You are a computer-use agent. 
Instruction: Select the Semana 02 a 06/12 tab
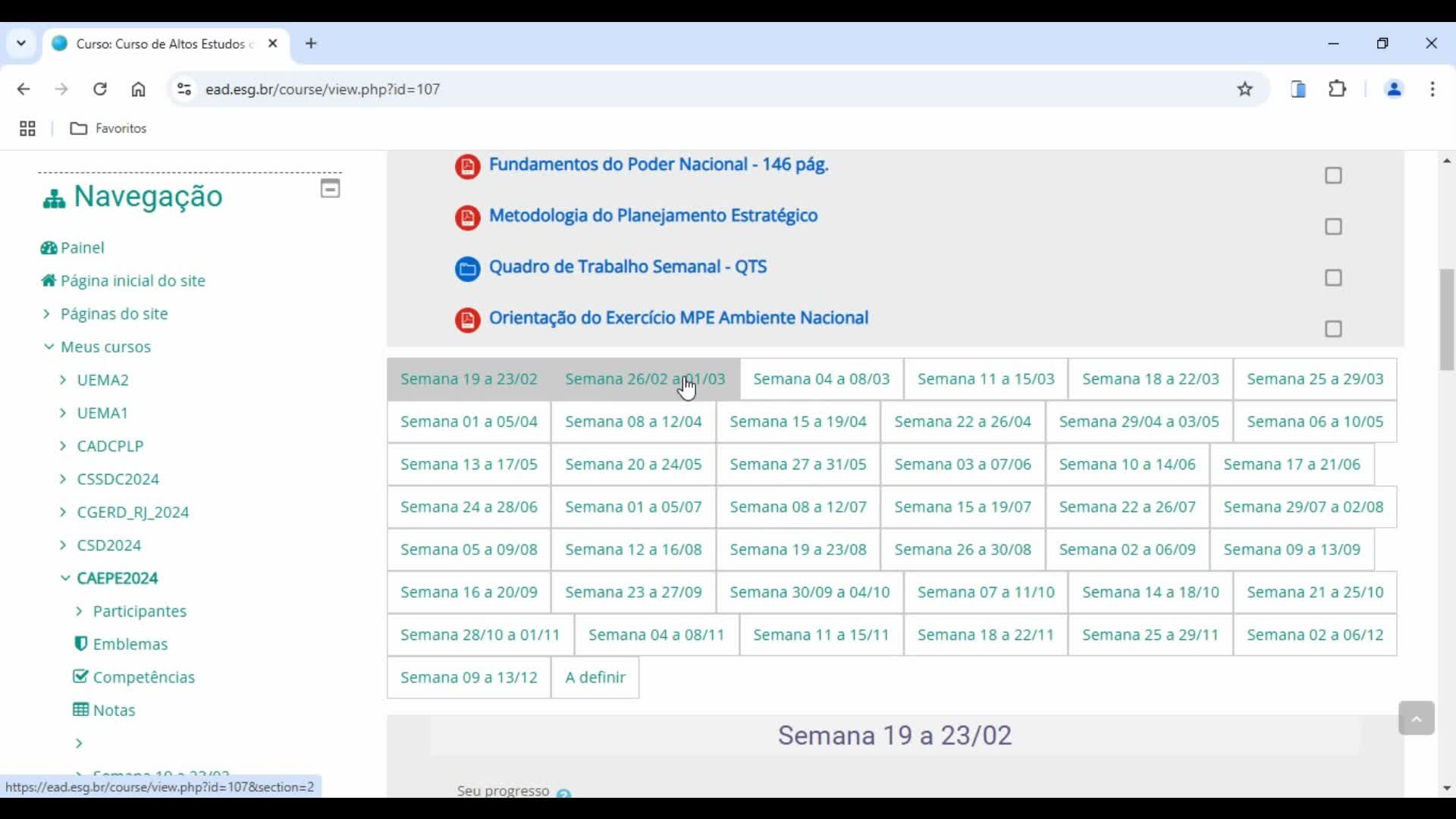[1315, 635]
